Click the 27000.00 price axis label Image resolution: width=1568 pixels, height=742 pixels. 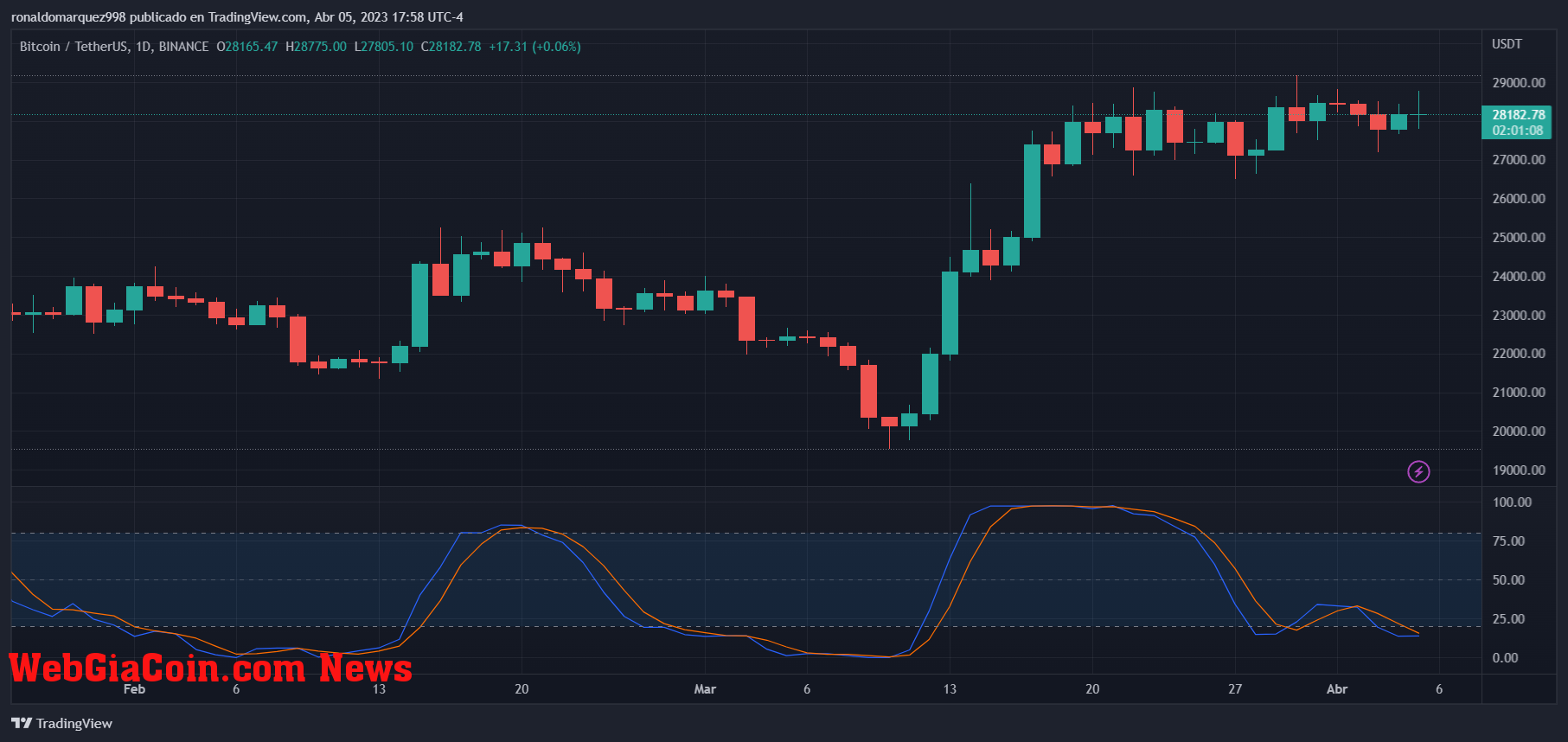coord(1519,160)
